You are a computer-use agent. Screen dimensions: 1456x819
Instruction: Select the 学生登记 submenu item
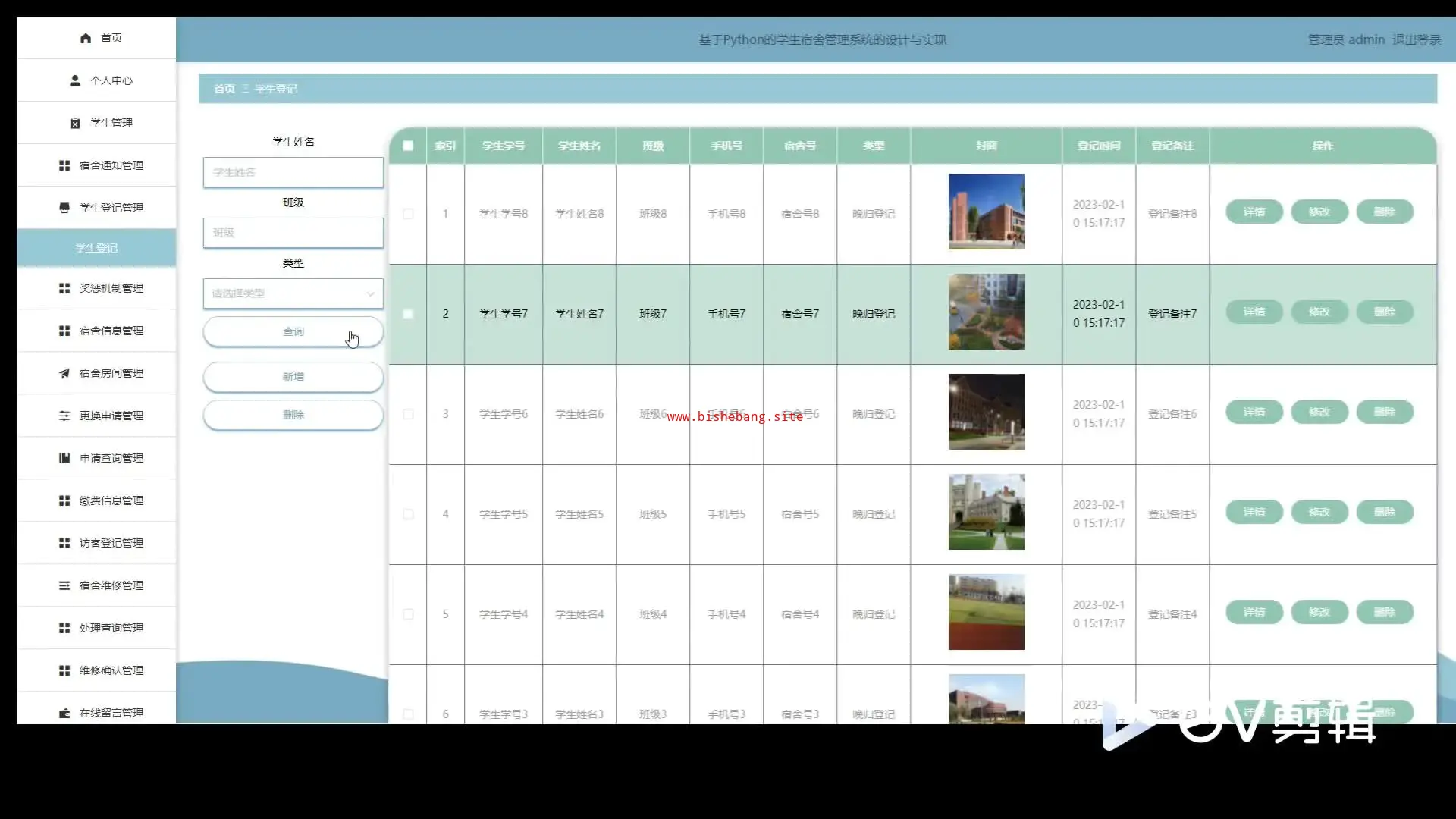pos(96,248)
